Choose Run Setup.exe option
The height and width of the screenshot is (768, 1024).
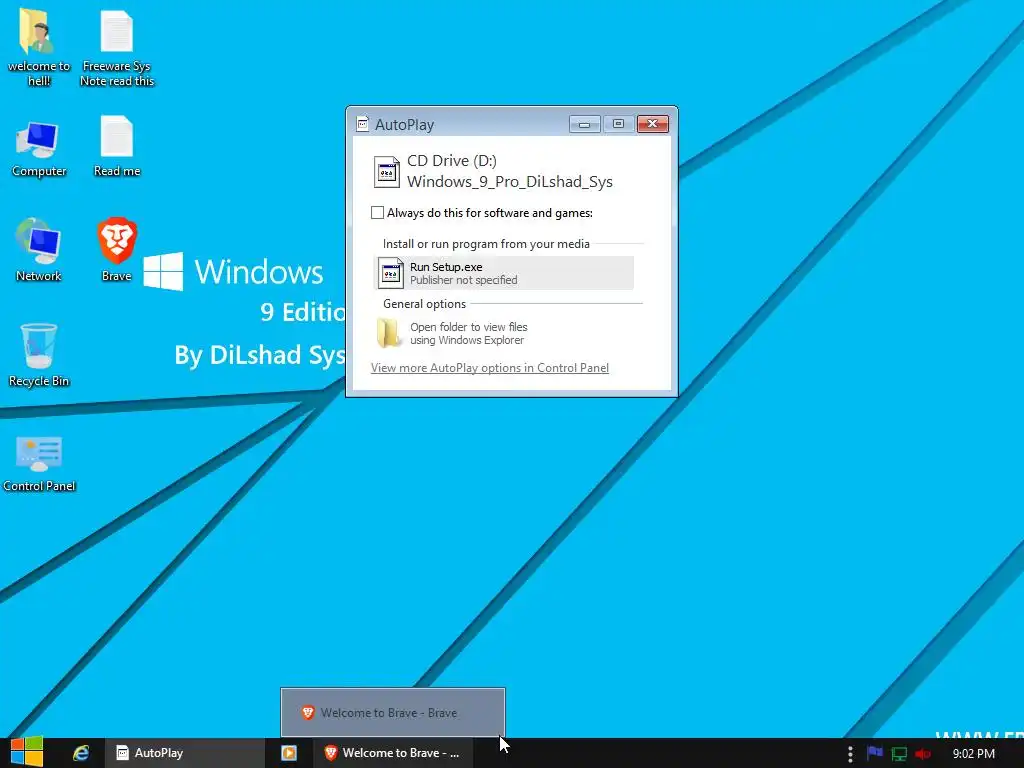(x=504, y=273)
